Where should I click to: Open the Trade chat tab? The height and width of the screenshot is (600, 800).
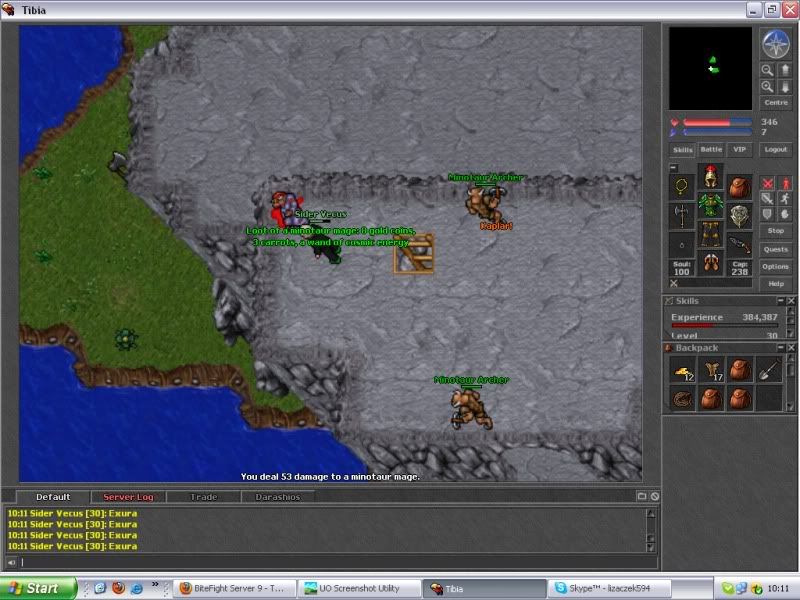tap(204, 497)
